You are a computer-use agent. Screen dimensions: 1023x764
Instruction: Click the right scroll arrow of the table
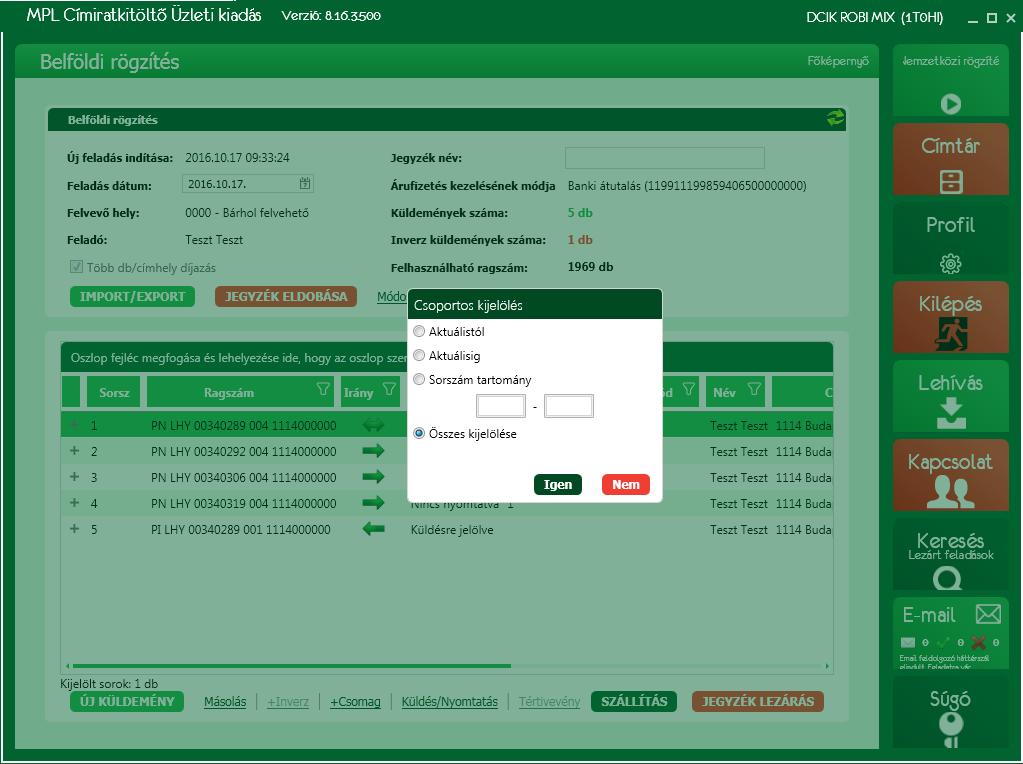827,666
